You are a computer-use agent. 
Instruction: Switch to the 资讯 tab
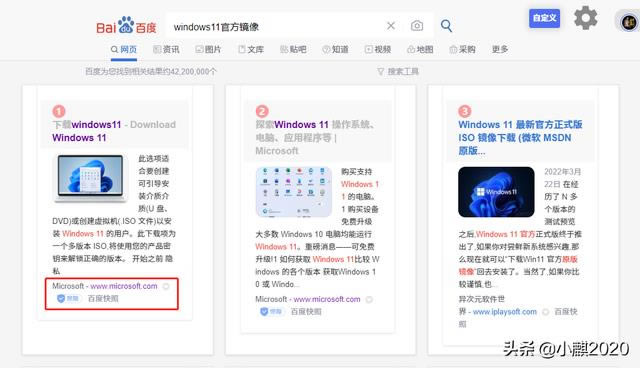click(x=166, y=49)
